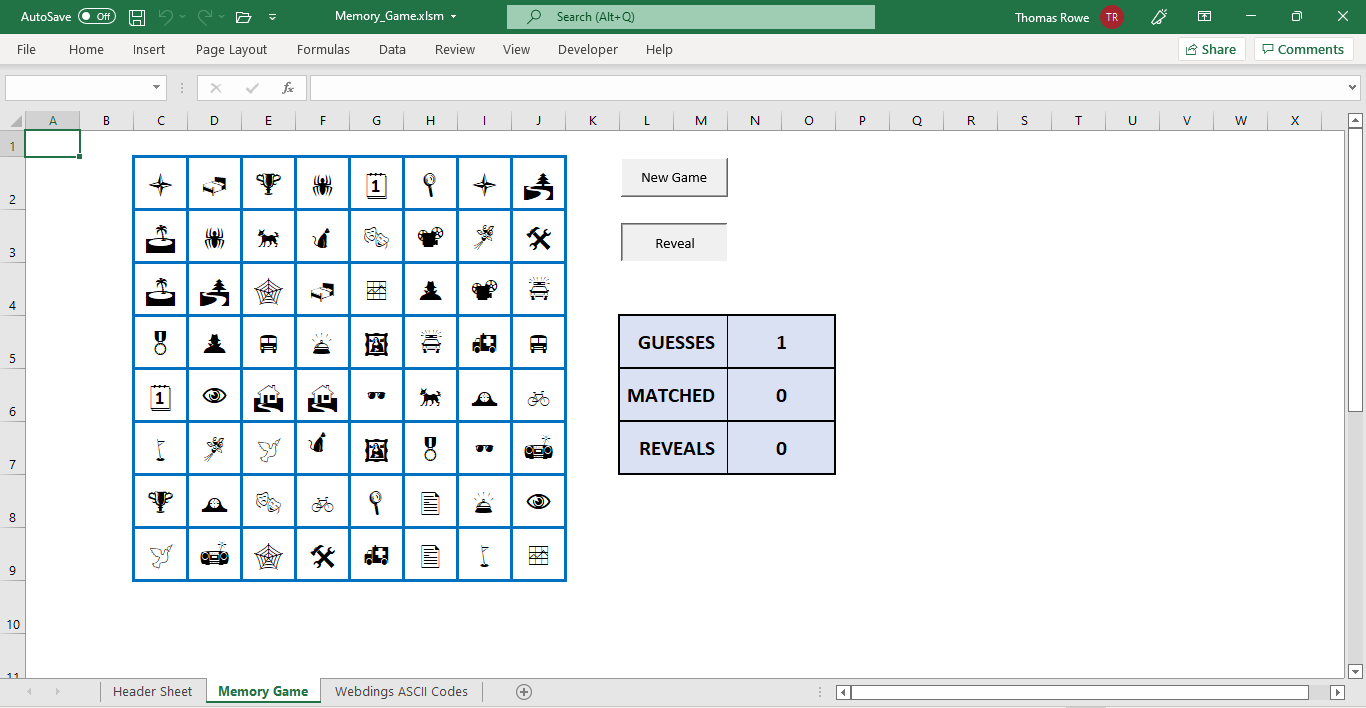Screen dimensions: 1366x708
Task: Go to the Developer ribbon tab
Action: (x=588, y=49)
